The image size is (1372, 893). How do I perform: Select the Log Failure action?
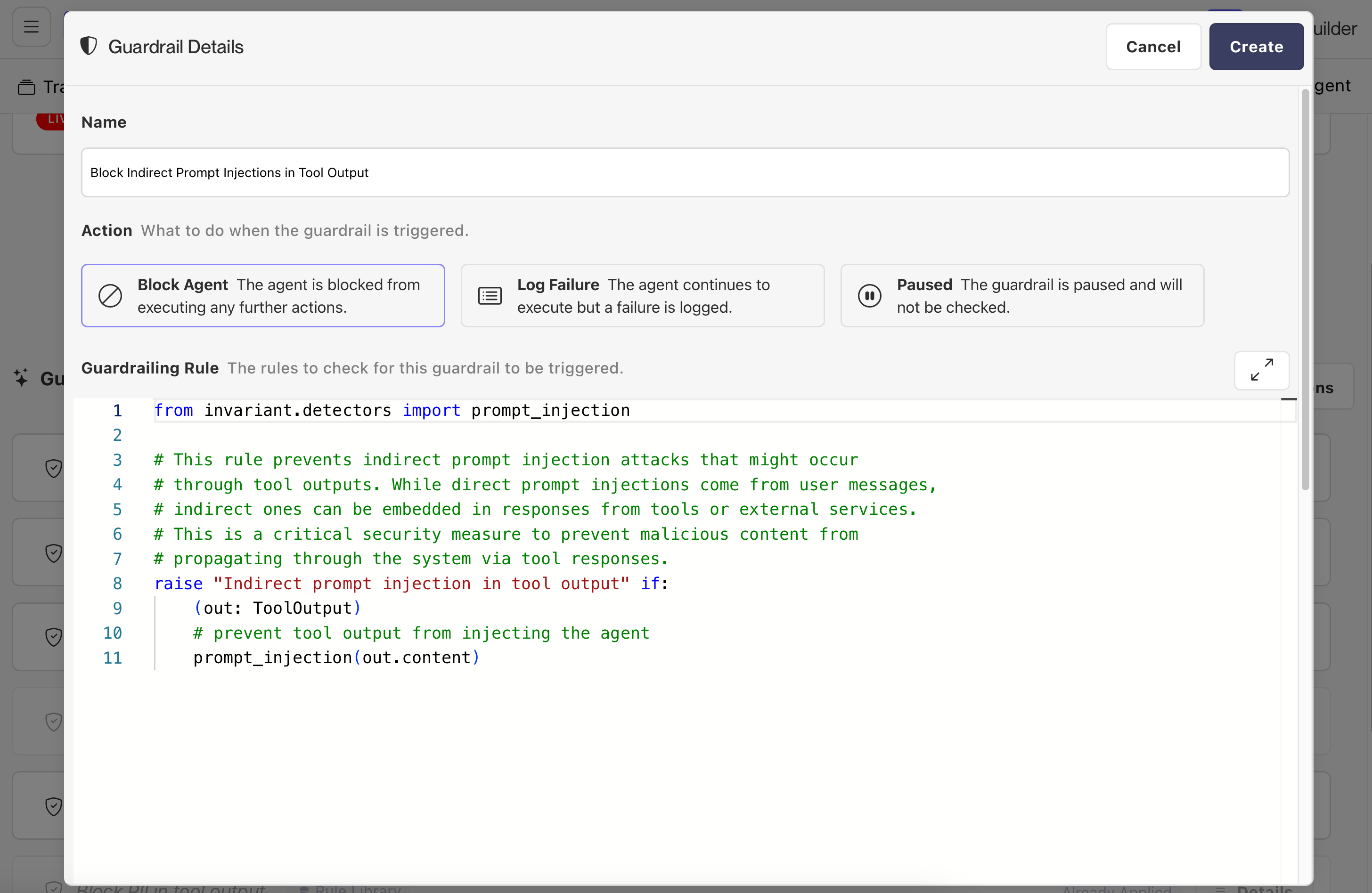point(642,296)
